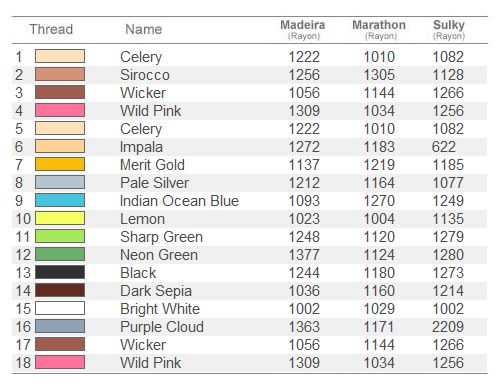Viewport: 500px width, 384px height.
Task: Click the Marathon (Rayon) column header
Action: [379, 29]
